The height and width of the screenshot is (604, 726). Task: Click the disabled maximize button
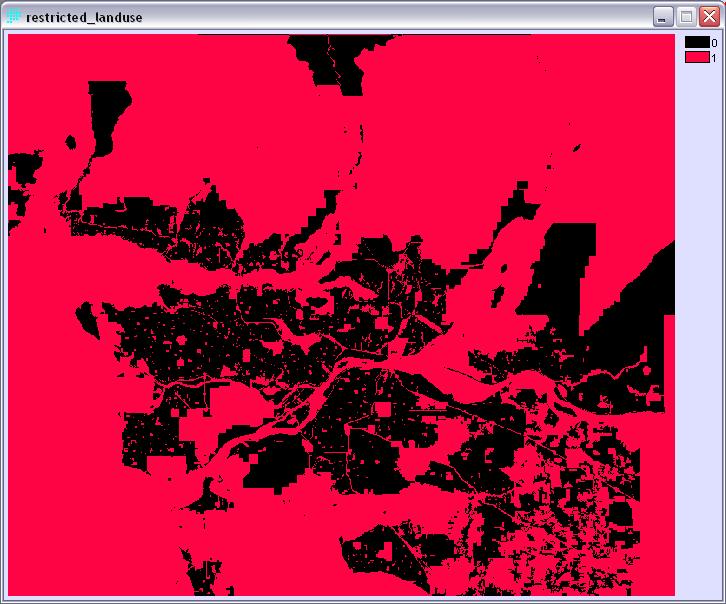(687, 17)
